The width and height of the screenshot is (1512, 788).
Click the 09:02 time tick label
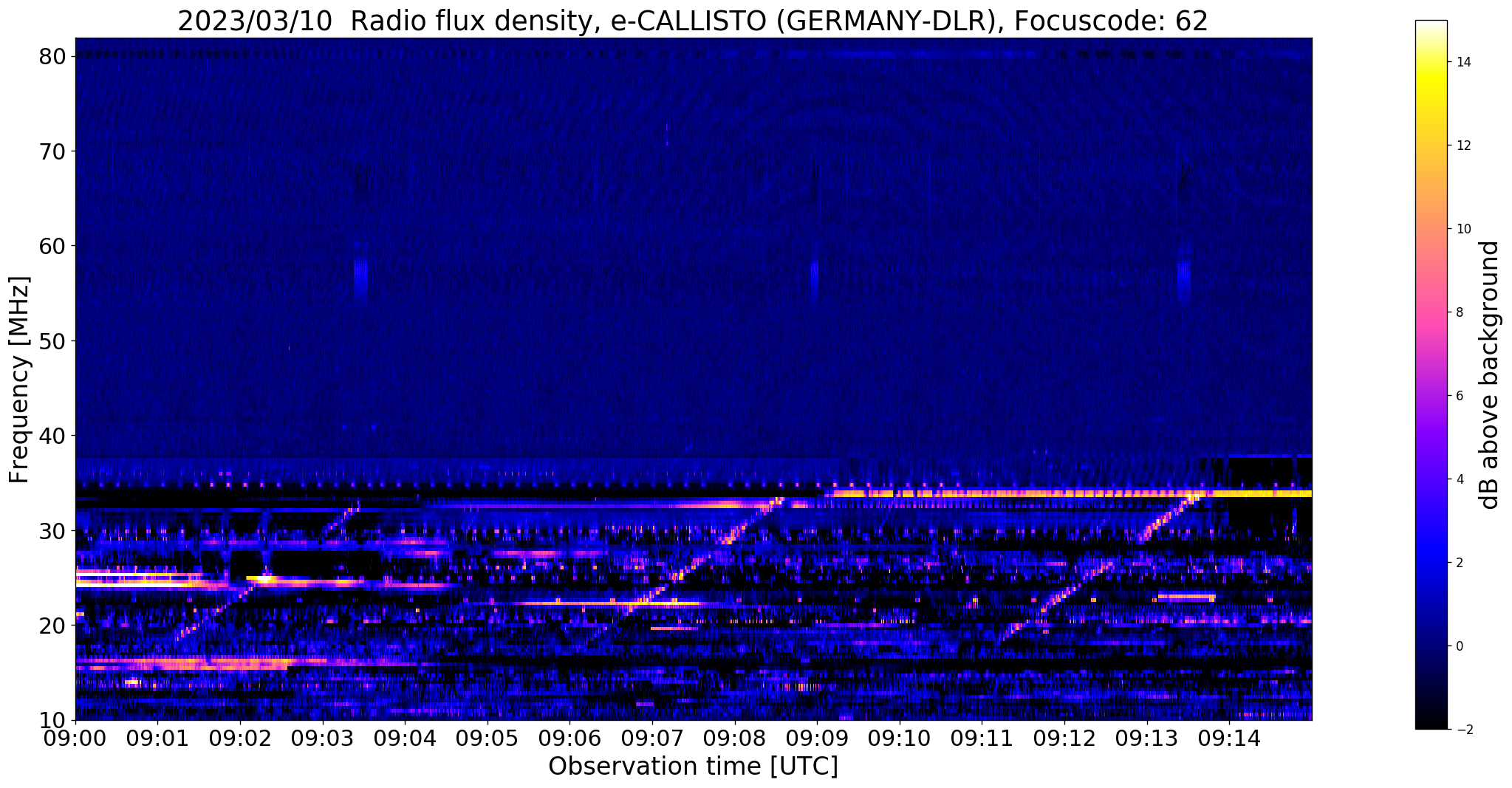(x=240, y=738)
